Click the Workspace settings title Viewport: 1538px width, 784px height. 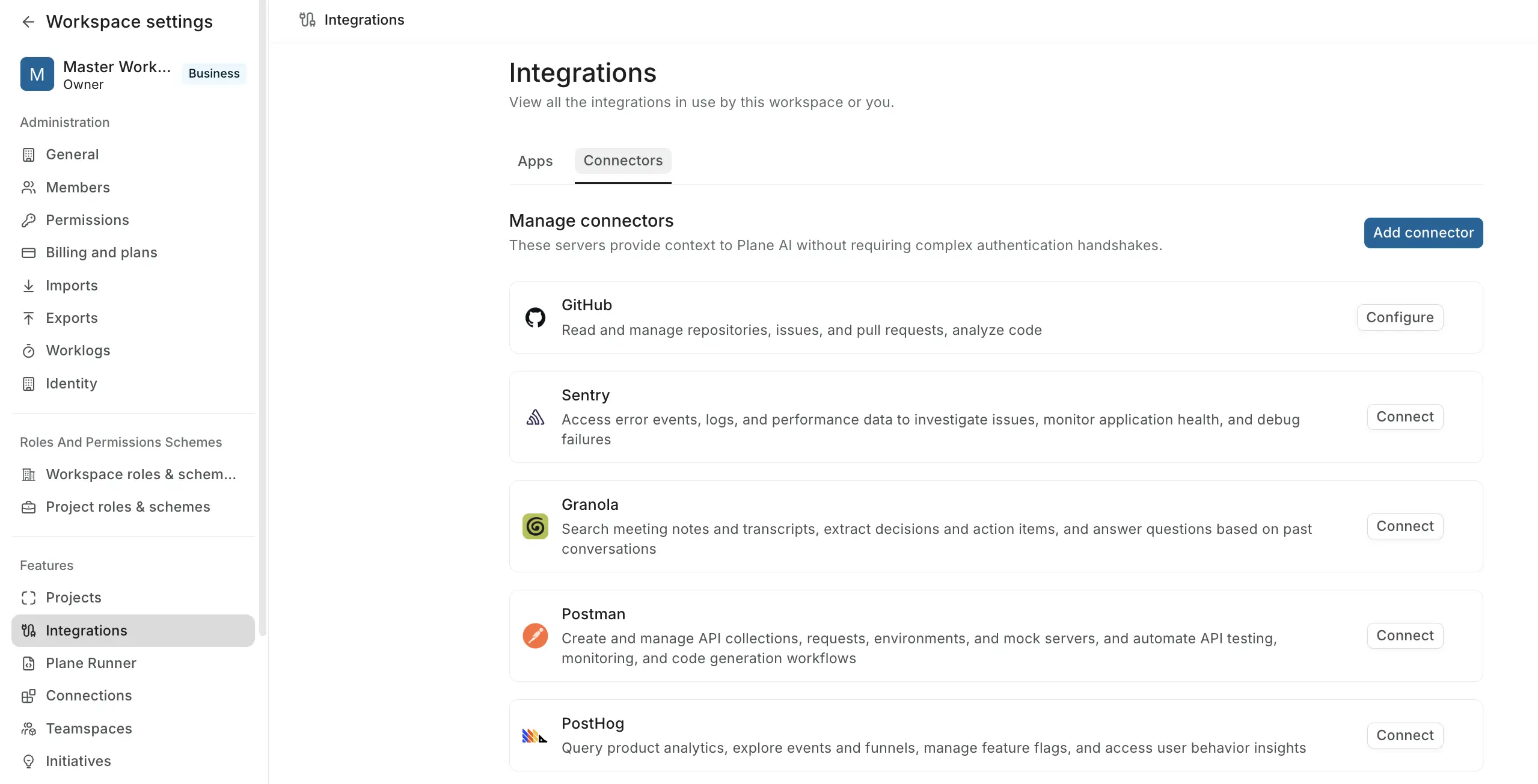click(129, 22)
